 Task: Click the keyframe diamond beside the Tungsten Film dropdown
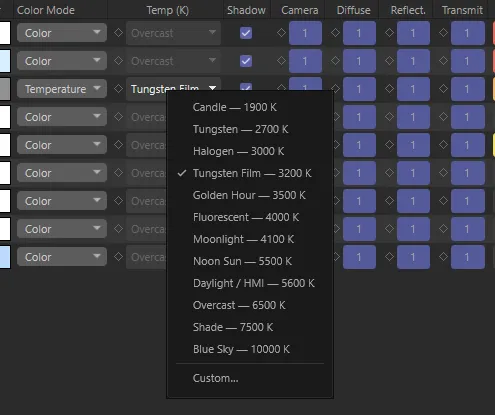pyautogui.click(x=118, y=89)
